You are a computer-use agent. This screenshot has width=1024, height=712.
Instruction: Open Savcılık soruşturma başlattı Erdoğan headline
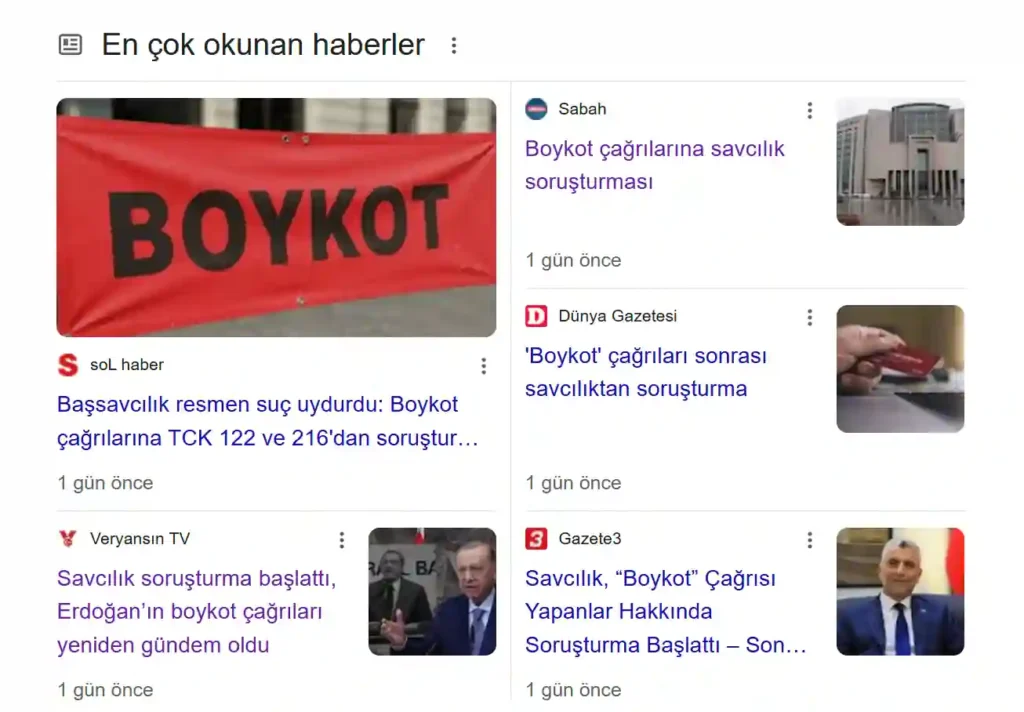[197, 611]
